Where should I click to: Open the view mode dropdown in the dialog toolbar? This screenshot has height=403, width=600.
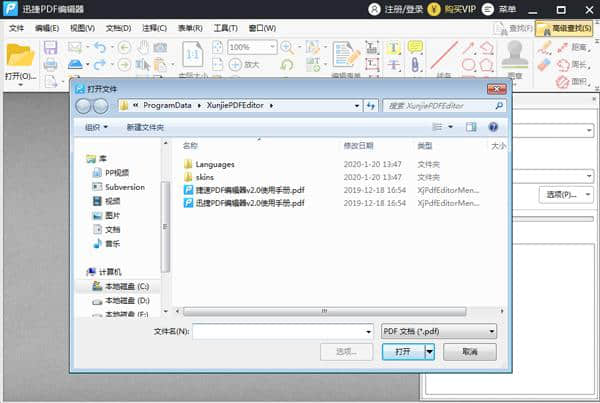click(451, 127)
